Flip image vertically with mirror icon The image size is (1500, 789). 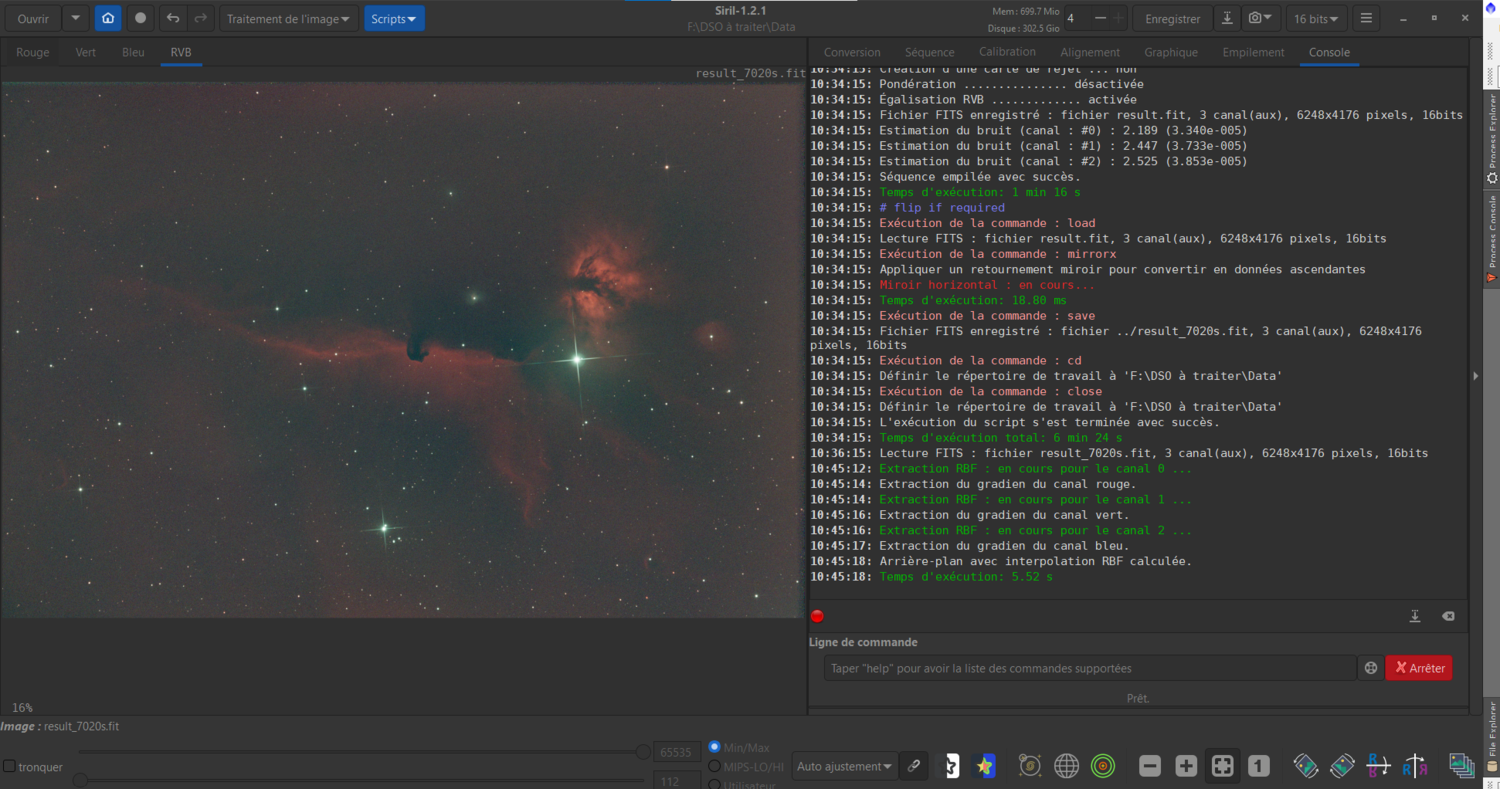1378,766
